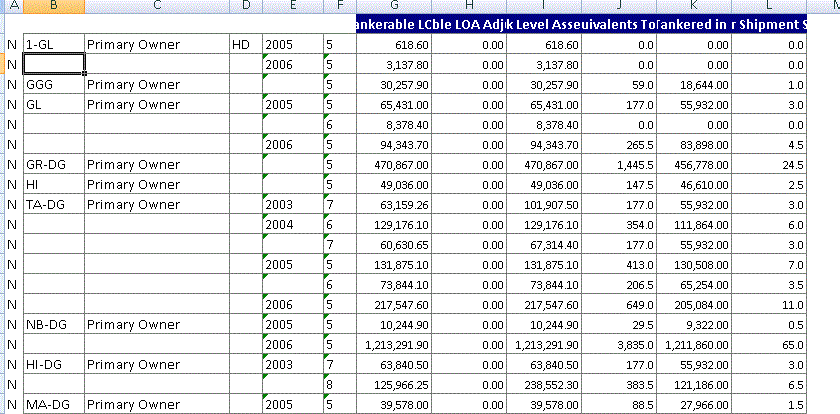Select the cell containing HI-DG
Viewport: 840px width, 414px height.
(54, 364)
